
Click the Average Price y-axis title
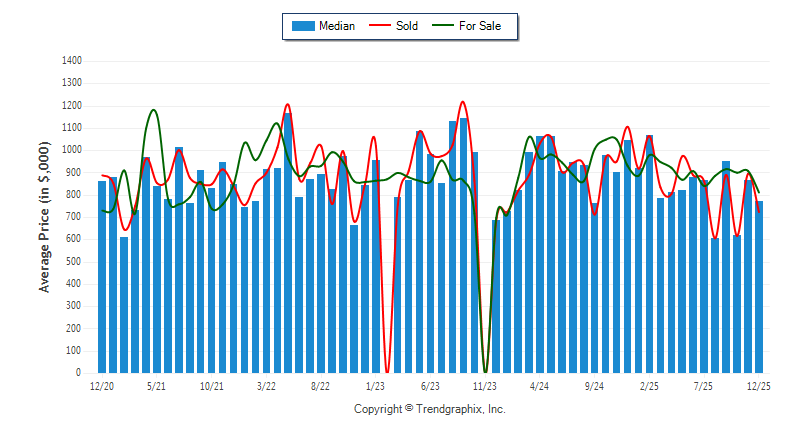tap(44, 217)
